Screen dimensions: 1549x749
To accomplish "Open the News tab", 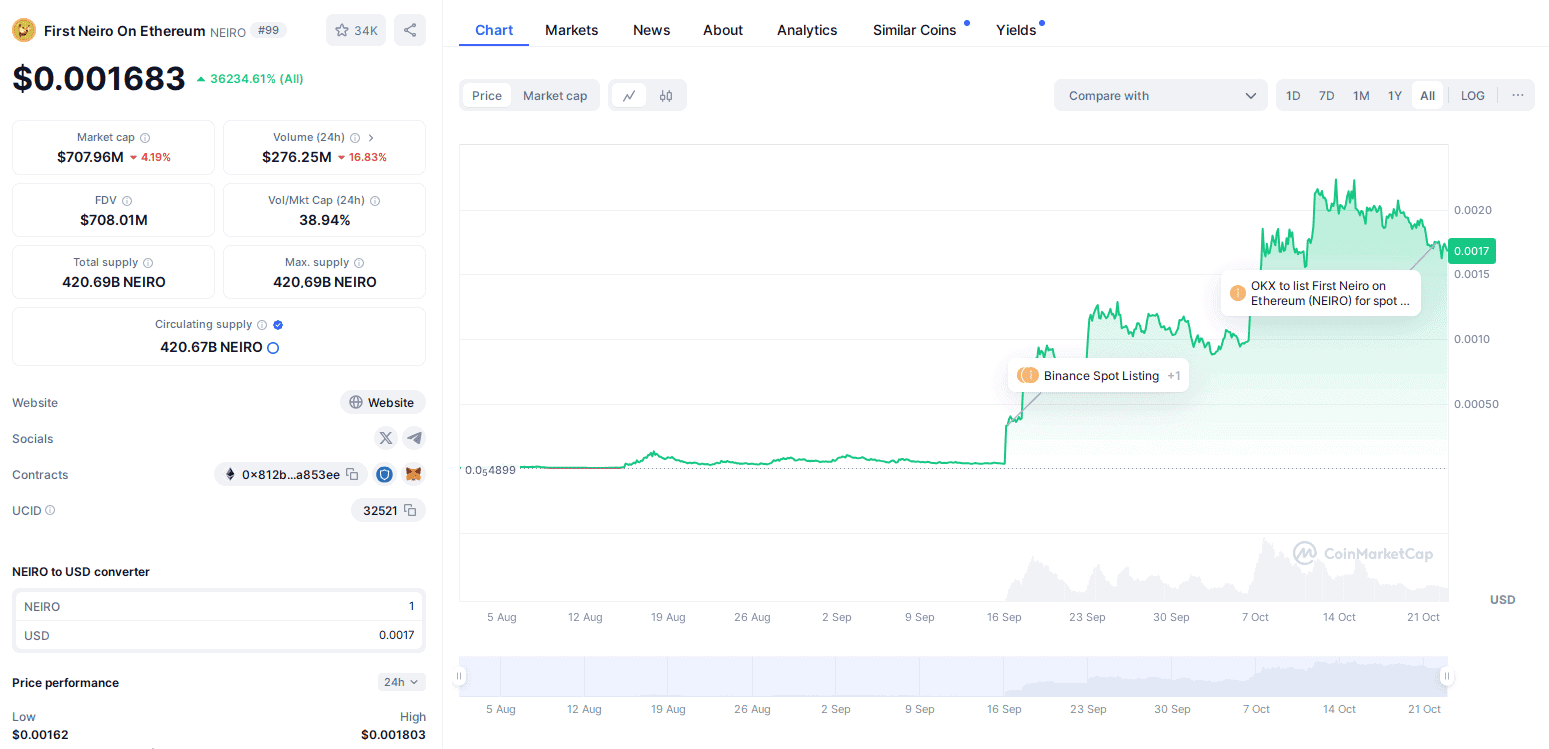I will point(652,30).
